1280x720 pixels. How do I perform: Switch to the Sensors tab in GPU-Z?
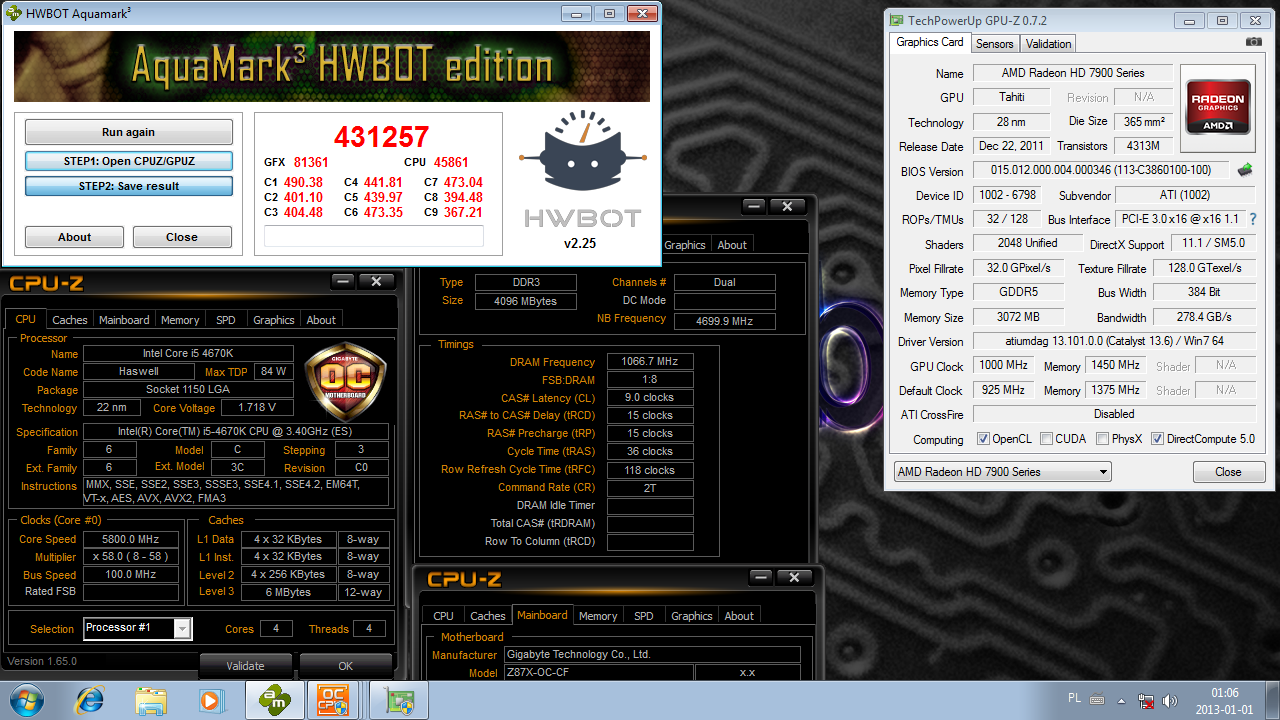[x=994, y=43]
